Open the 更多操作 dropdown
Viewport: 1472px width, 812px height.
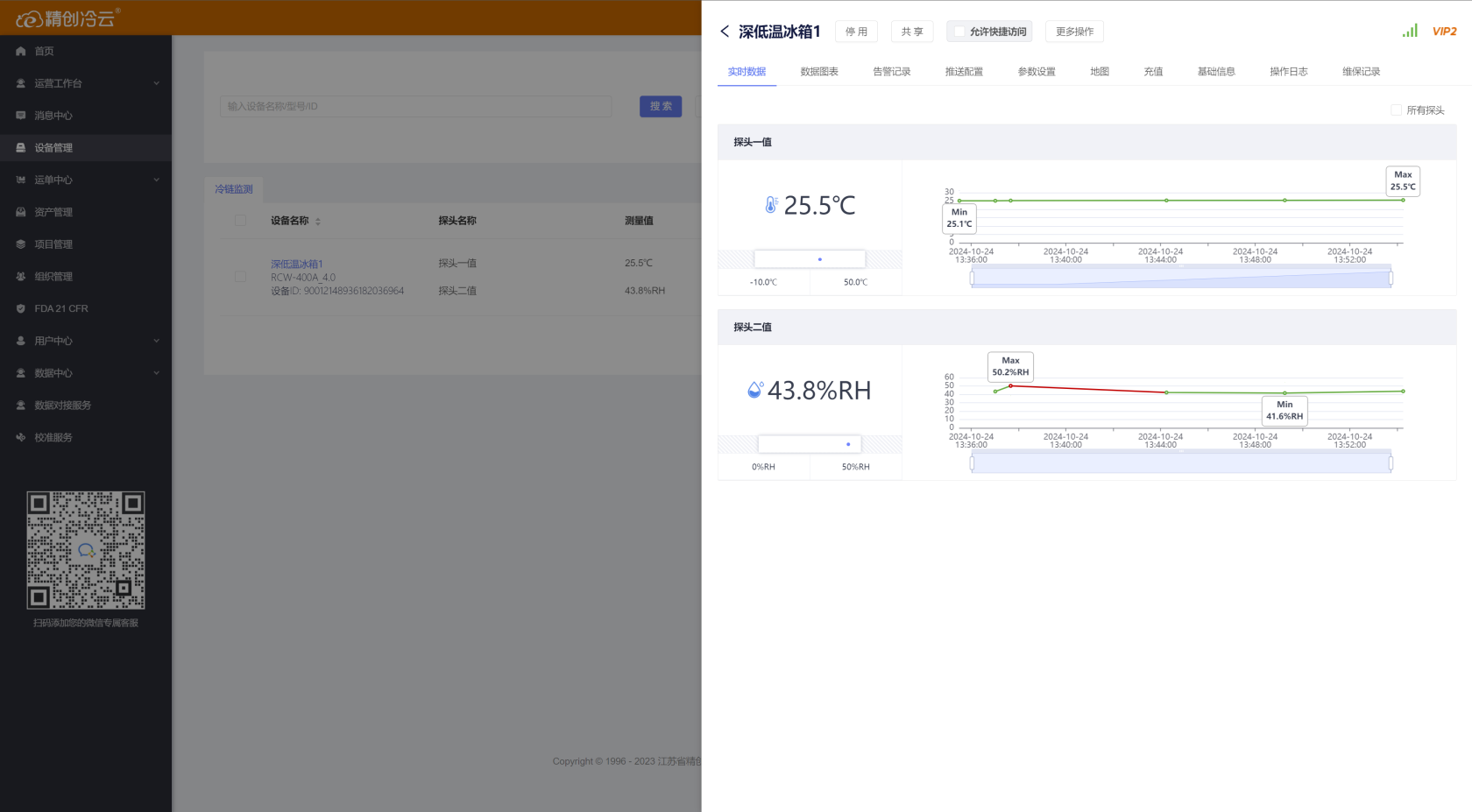[x=1074, y=32]
